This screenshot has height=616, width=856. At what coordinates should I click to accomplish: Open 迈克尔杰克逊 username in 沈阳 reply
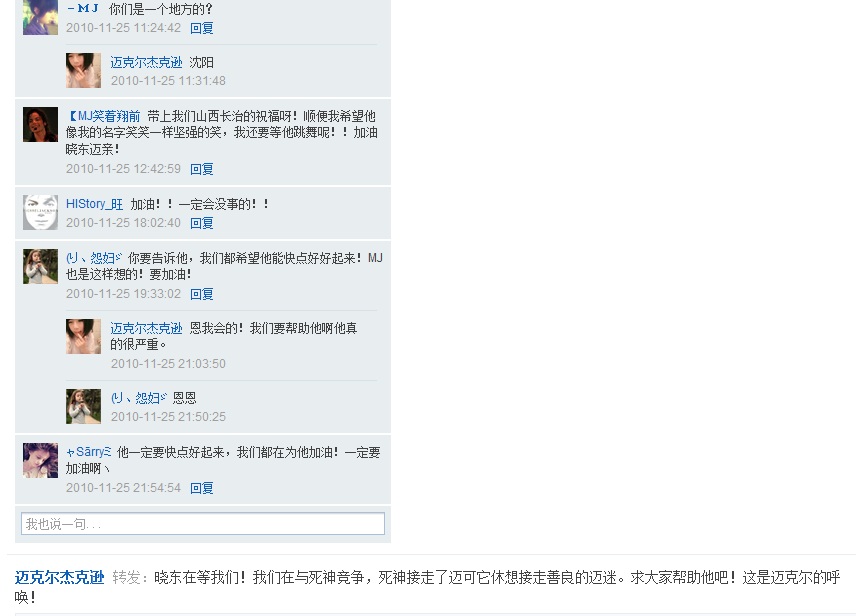pos(146,62)
